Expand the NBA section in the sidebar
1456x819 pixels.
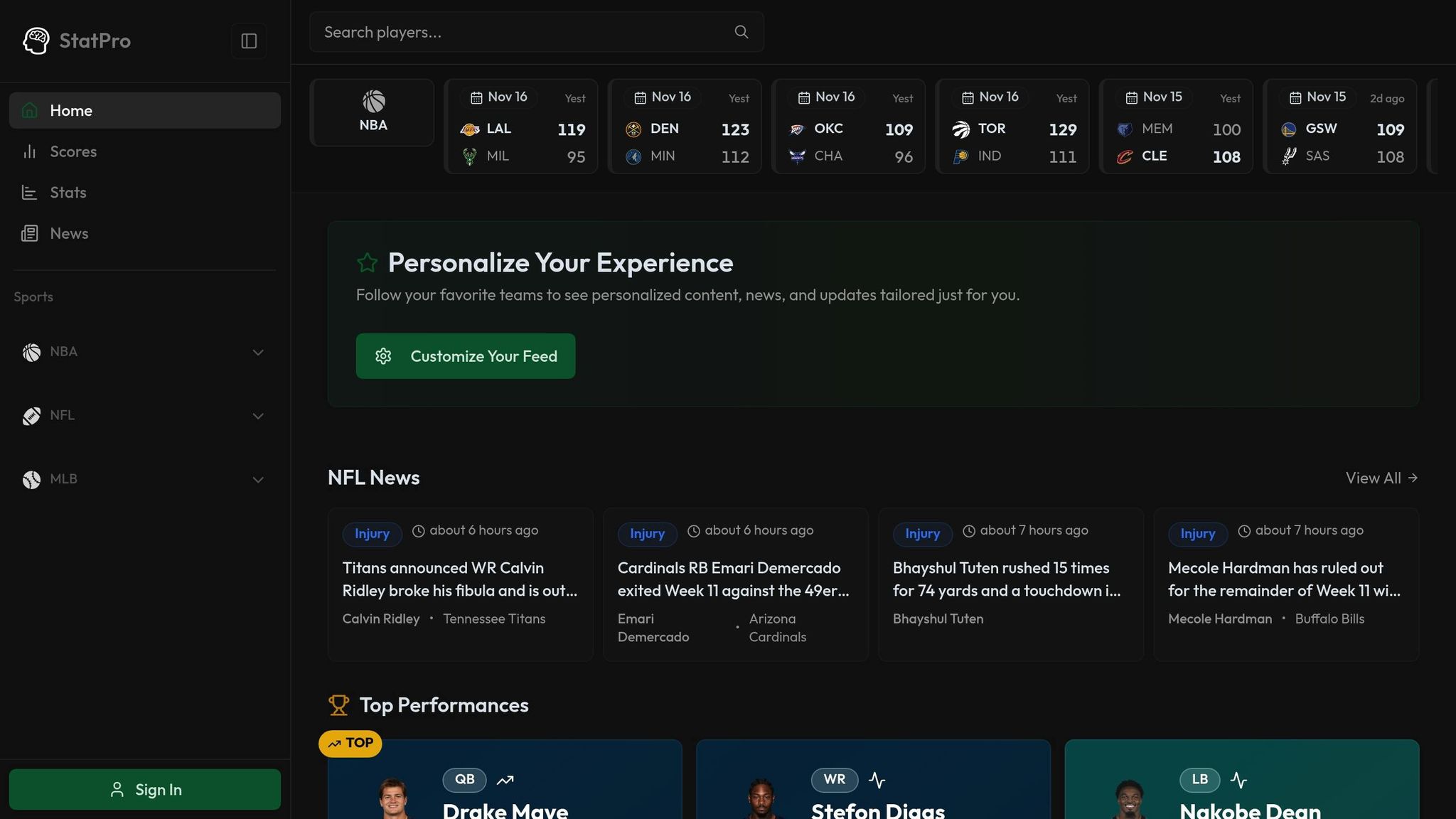point(257,352)
